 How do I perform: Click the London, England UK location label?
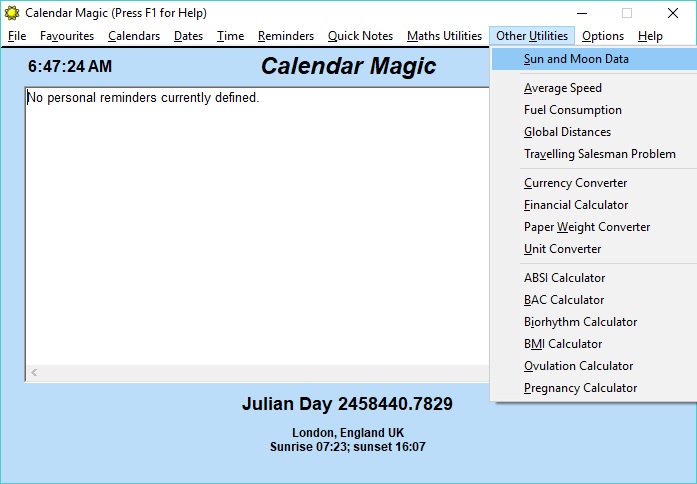pos(348,432)
